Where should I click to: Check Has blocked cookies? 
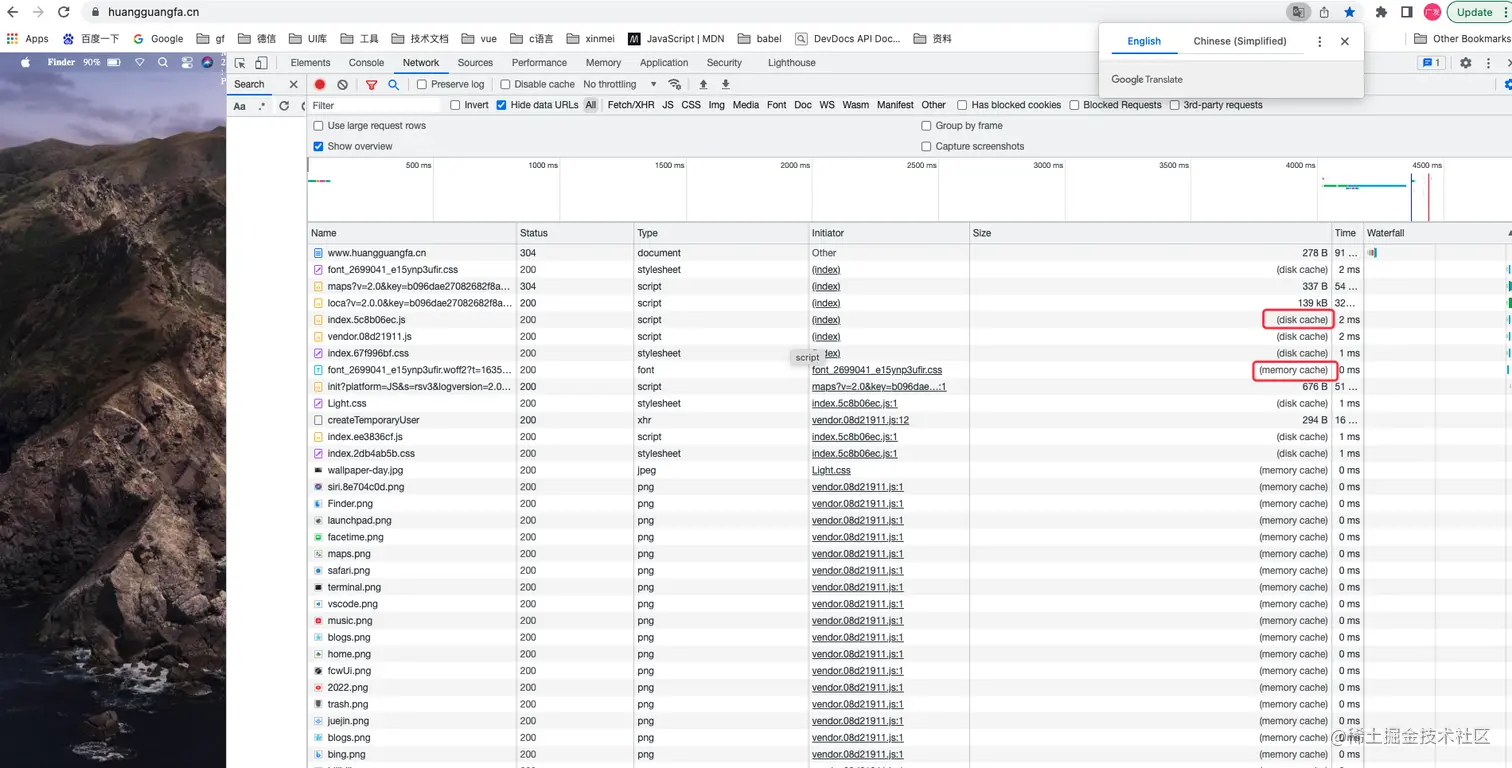[962, 105]
